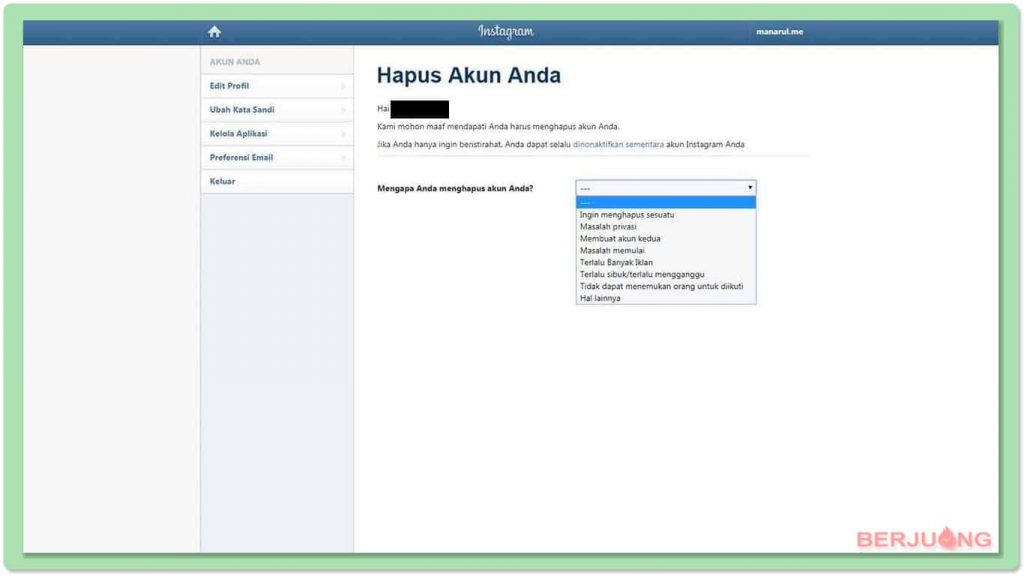Image resolution: width=1024 pixels, height=576 pixels.
Task: Open Edit Profil in sidebar
Action: click(277, 86)
